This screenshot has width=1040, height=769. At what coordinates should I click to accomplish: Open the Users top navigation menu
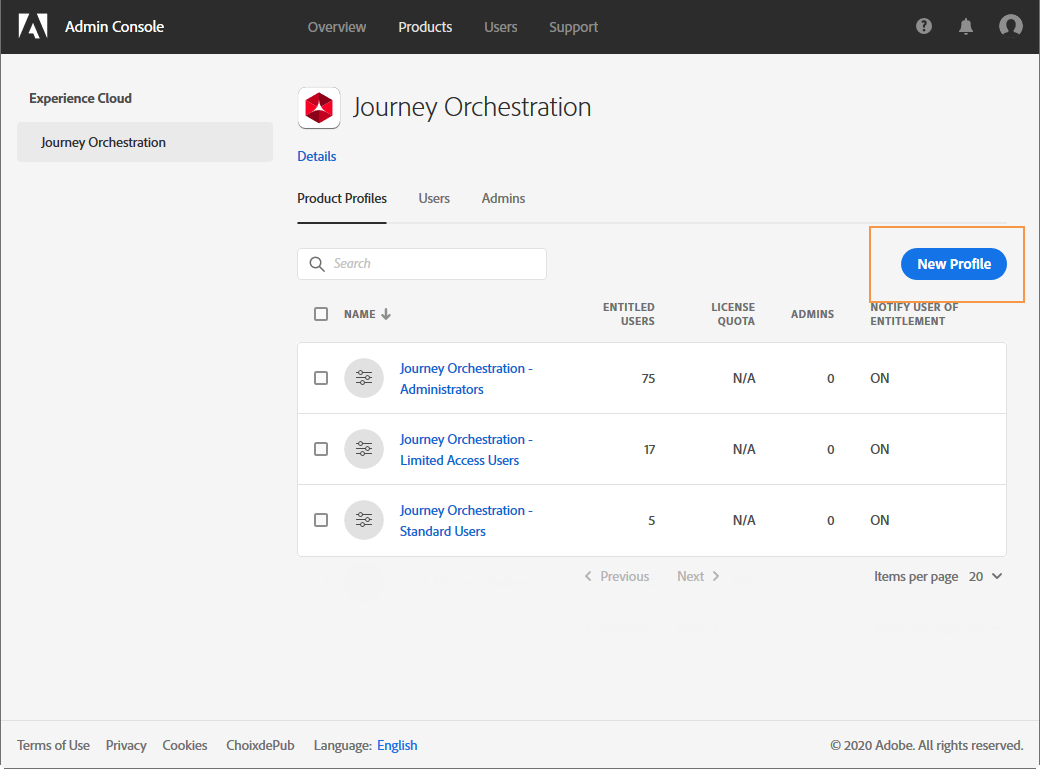coord(500,27)
